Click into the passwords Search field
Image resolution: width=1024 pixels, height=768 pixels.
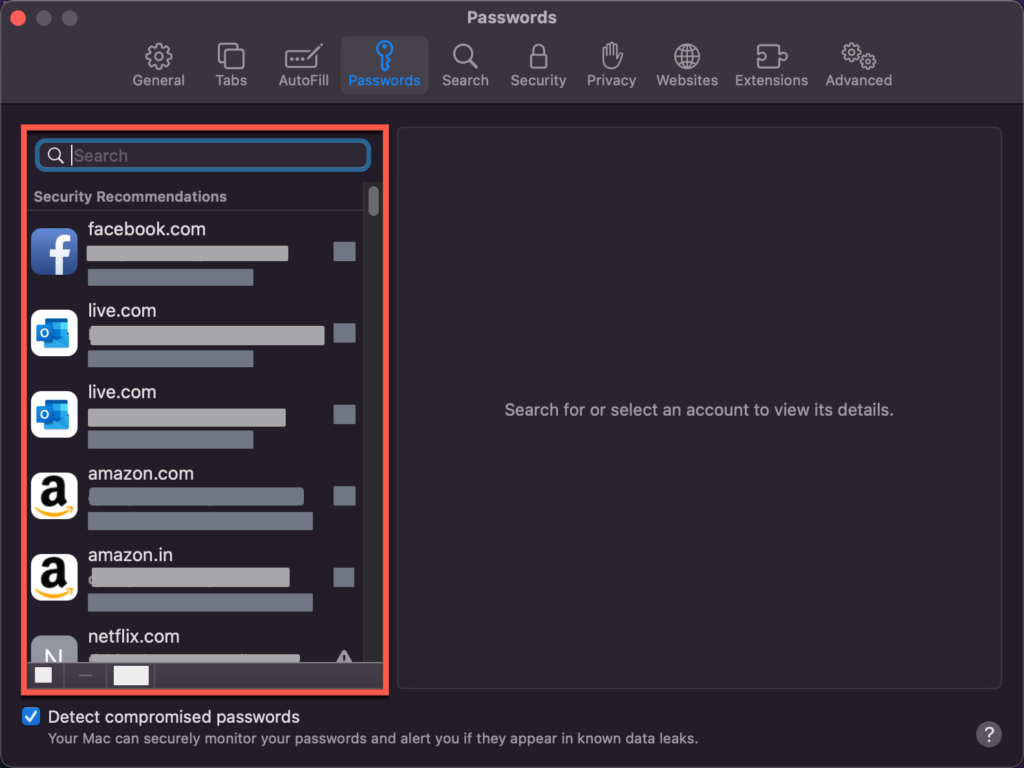[x=203, y=155]
